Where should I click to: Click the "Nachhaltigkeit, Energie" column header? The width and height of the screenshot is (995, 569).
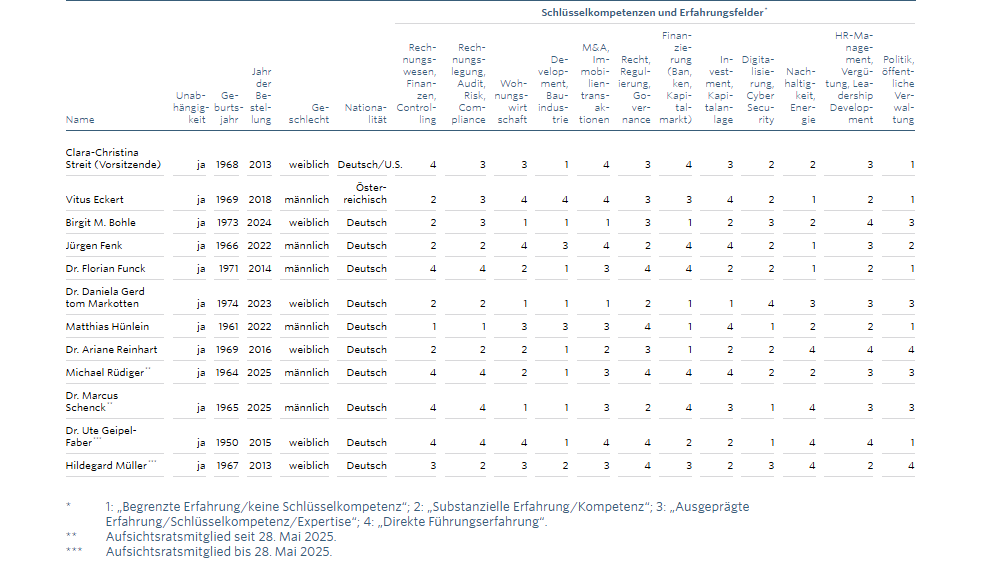800,95
